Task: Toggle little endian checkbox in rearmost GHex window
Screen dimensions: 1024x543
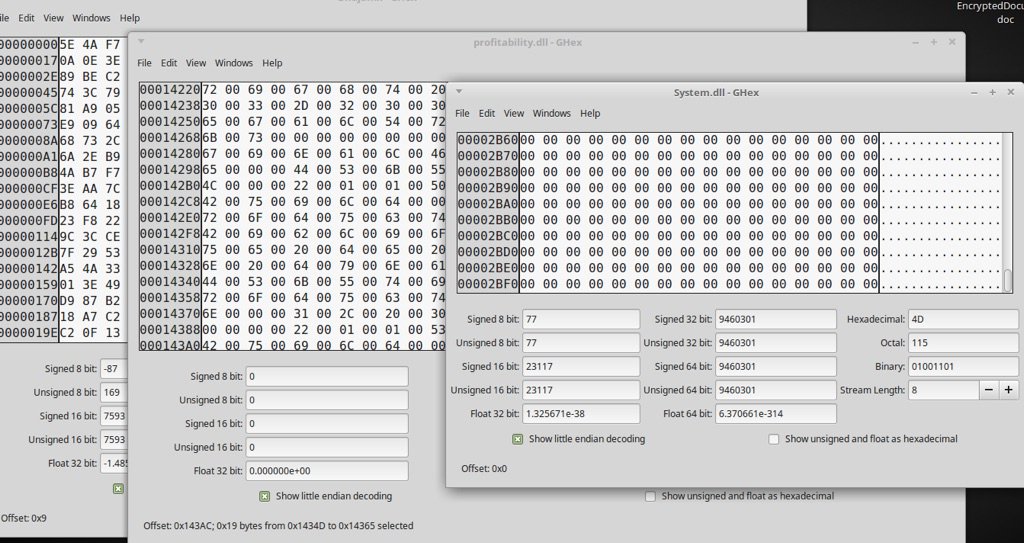Action: tap(118, 488)
